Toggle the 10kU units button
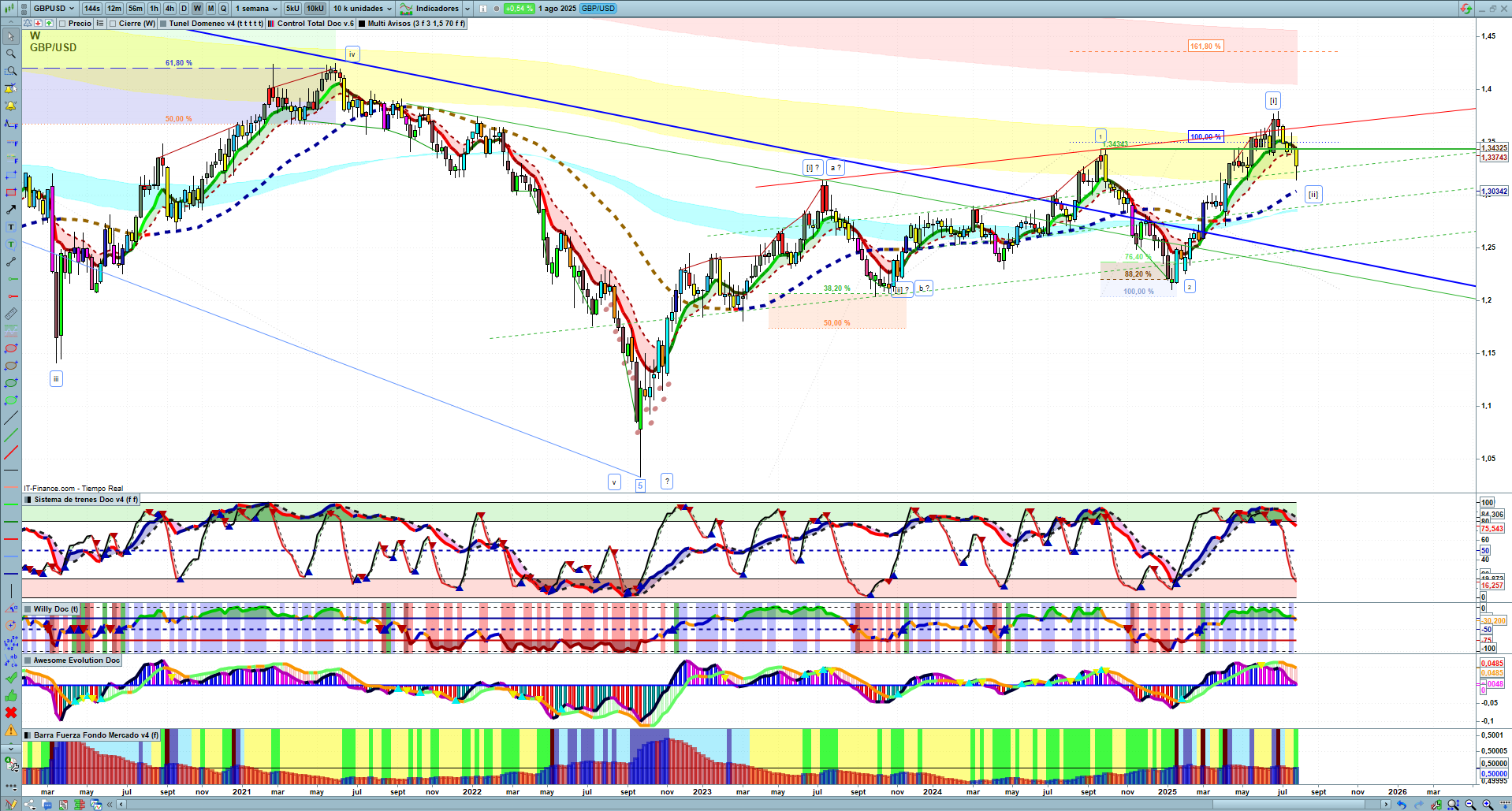Viewport: 1512px width, 811px height. [315, 9]
